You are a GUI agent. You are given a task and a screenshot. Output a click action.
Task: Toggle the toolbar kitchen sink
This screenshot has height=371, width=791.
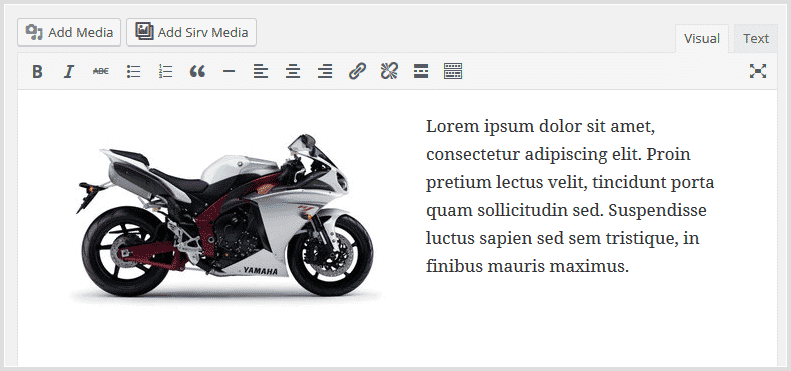click(x=453, y=72)
